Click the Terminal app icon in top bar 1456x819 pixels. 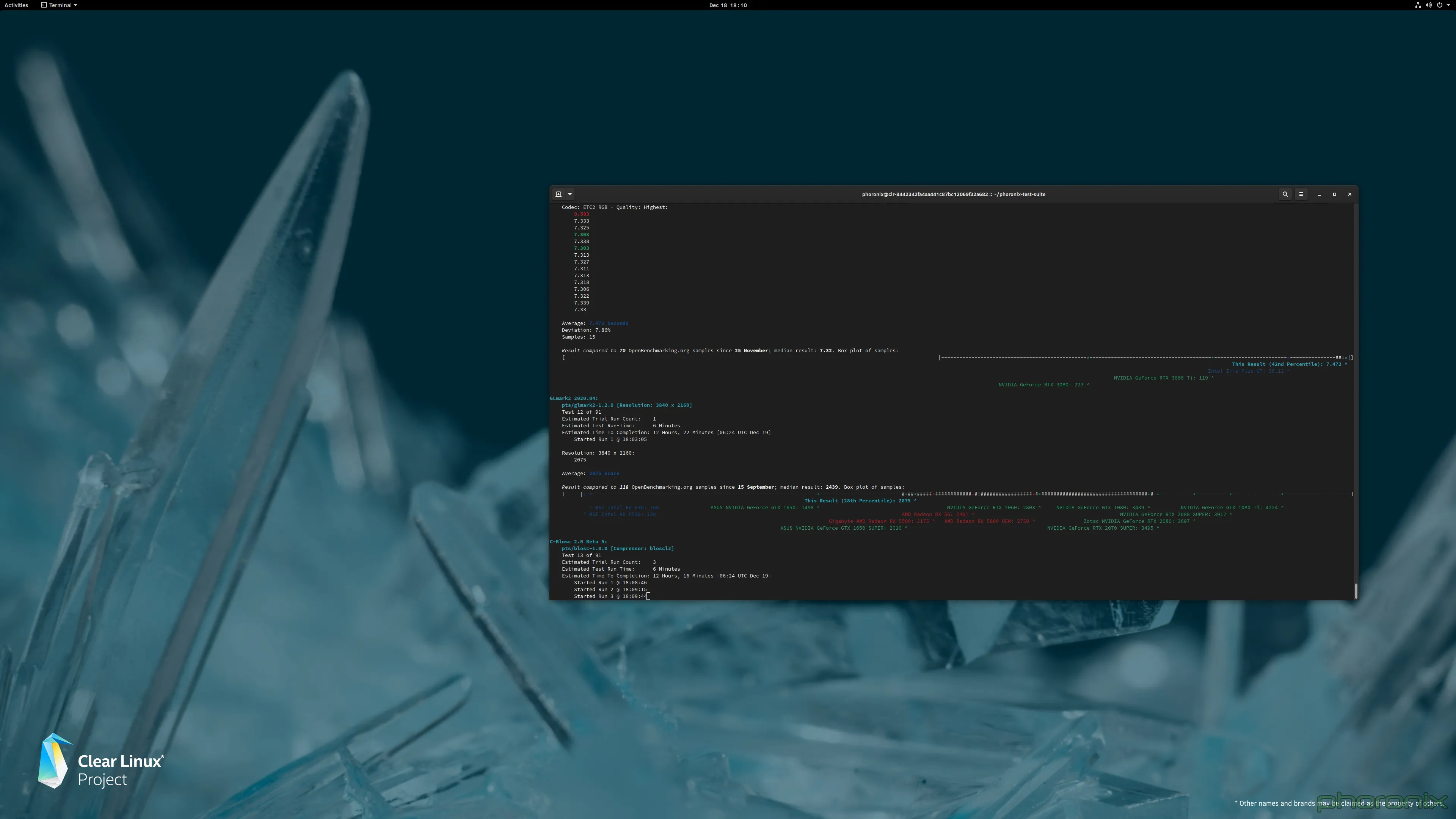[44, 5]
